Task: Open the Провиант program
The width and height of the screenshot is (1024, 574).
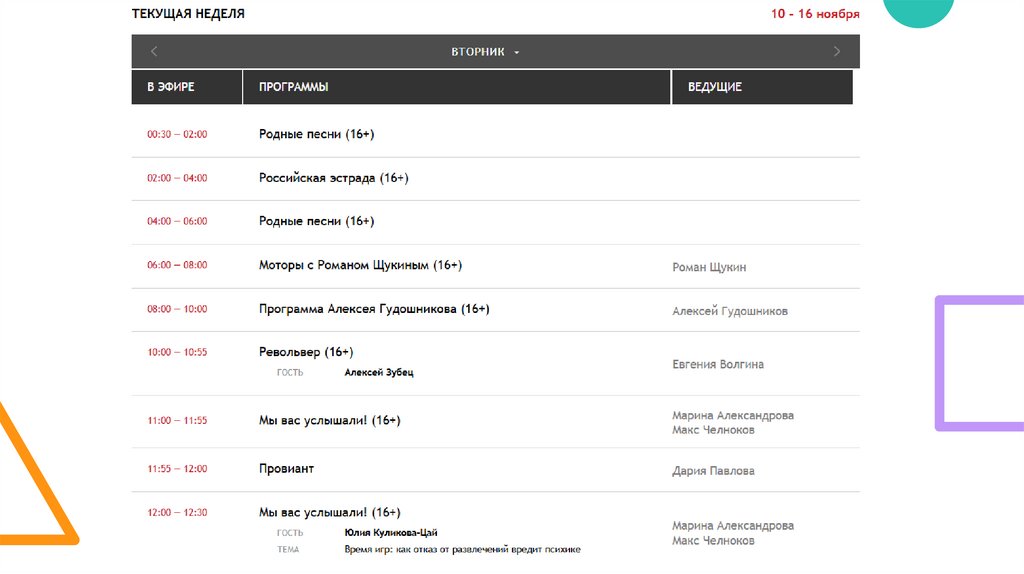Action: click(x=286, y=468)
